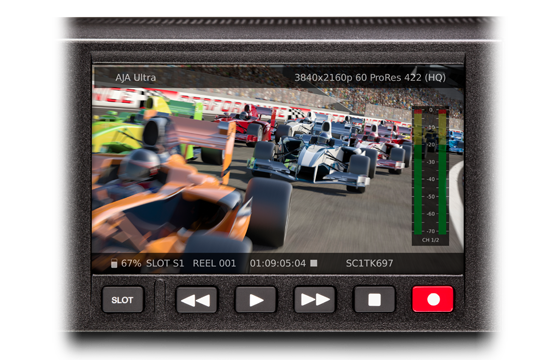Click the Fast Forward double-arrow button
Viewport: 545px width, 360px height.
click(x=315, y=299)
